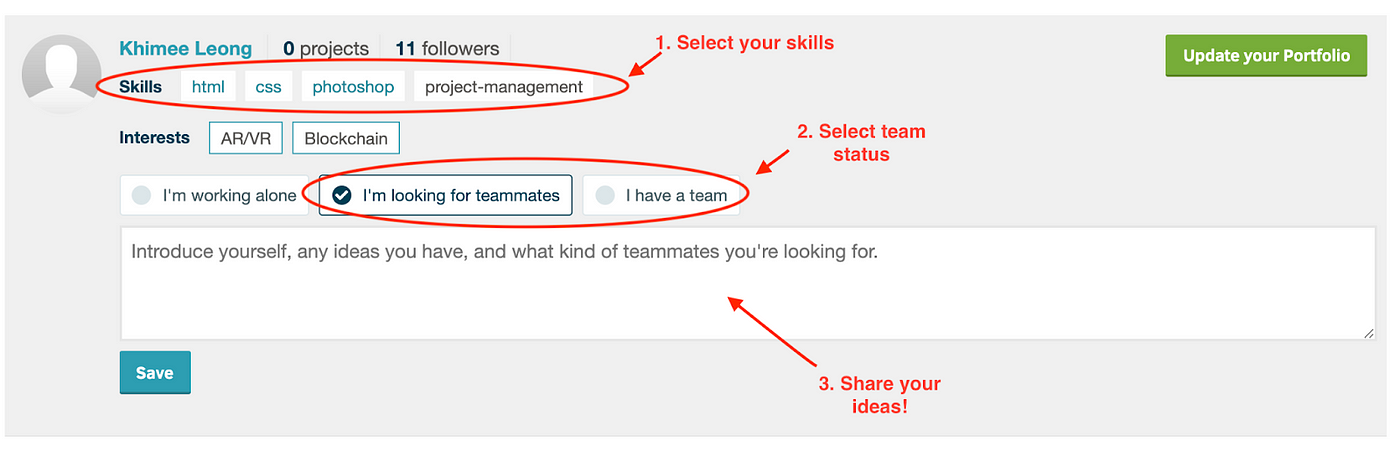Click the empty radio circle beside I have a team
The width and height of the screenshot is (1400, 452).
(605, 195)
